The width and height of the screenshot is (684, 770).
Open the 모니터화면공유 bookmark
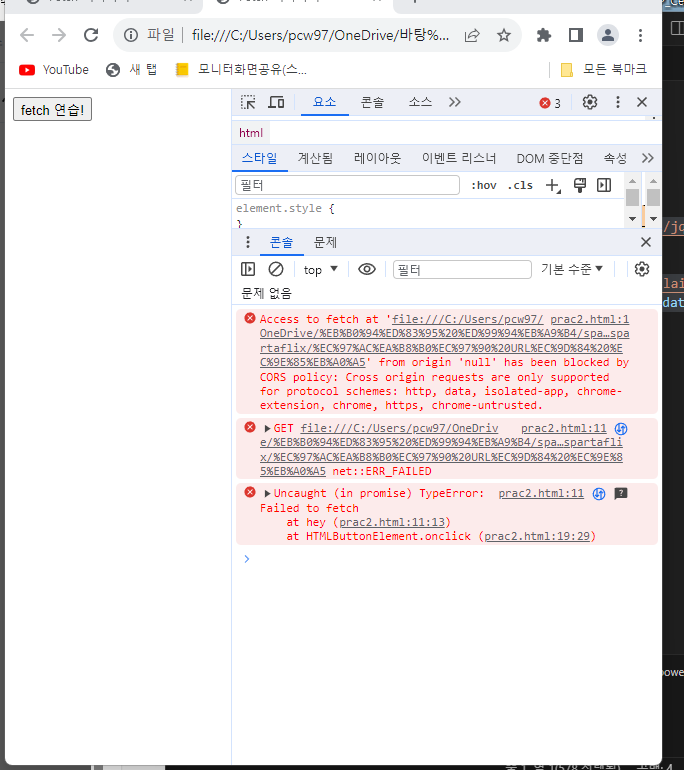(x=242, y=70)
